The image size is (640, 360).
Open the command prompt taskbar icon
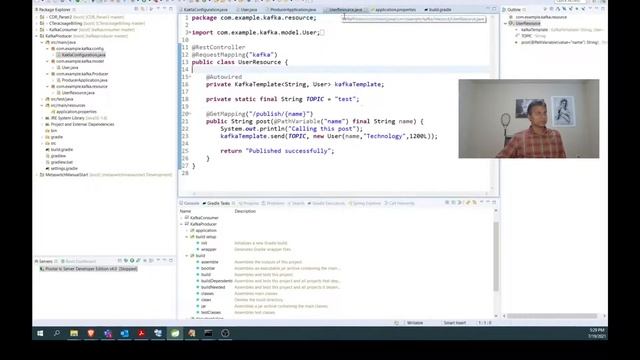point(208,333)
